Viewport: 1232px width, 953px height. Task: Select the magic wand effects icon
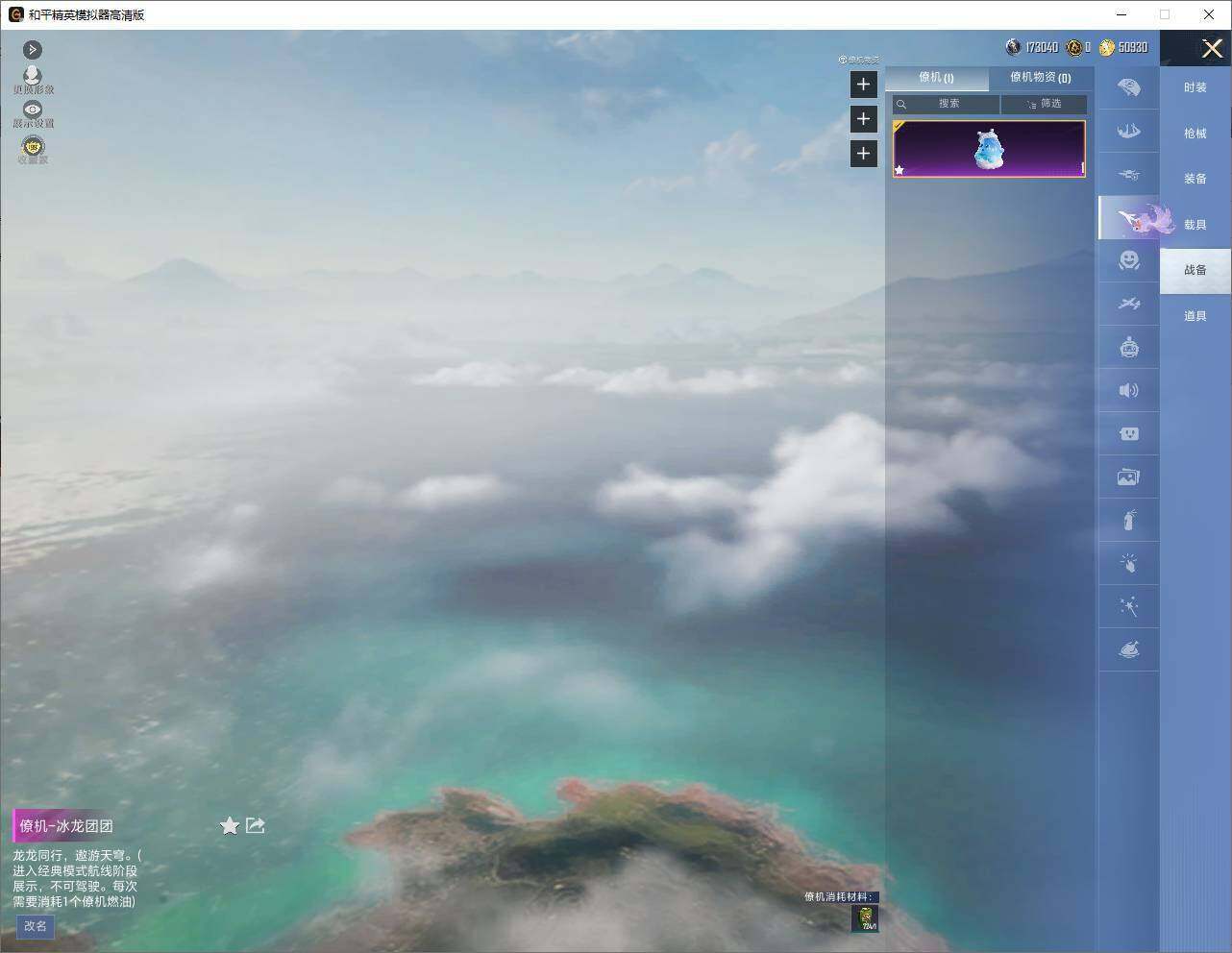1129,606
